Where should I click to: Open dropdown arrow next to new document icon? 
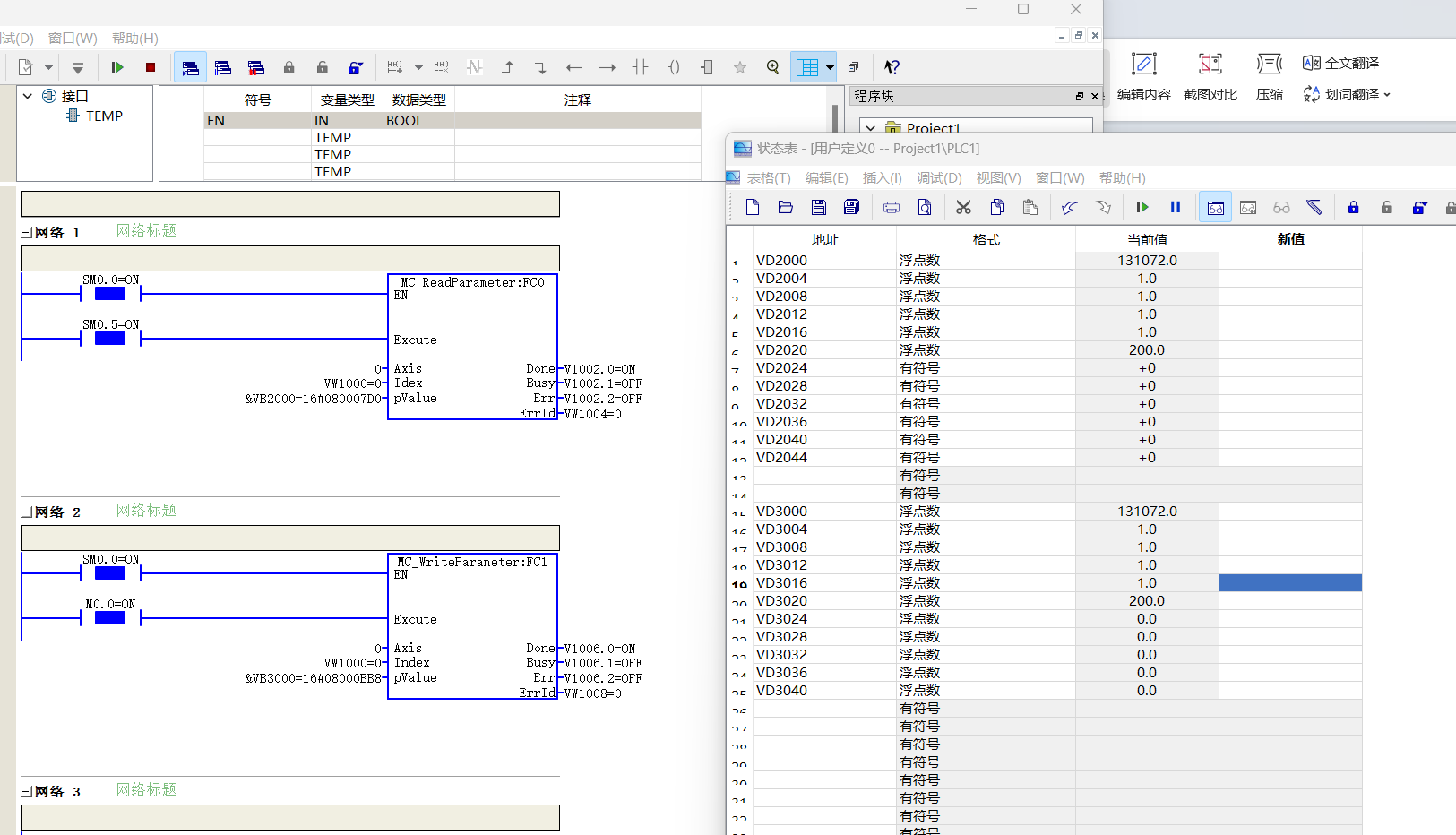coord(48,67)
